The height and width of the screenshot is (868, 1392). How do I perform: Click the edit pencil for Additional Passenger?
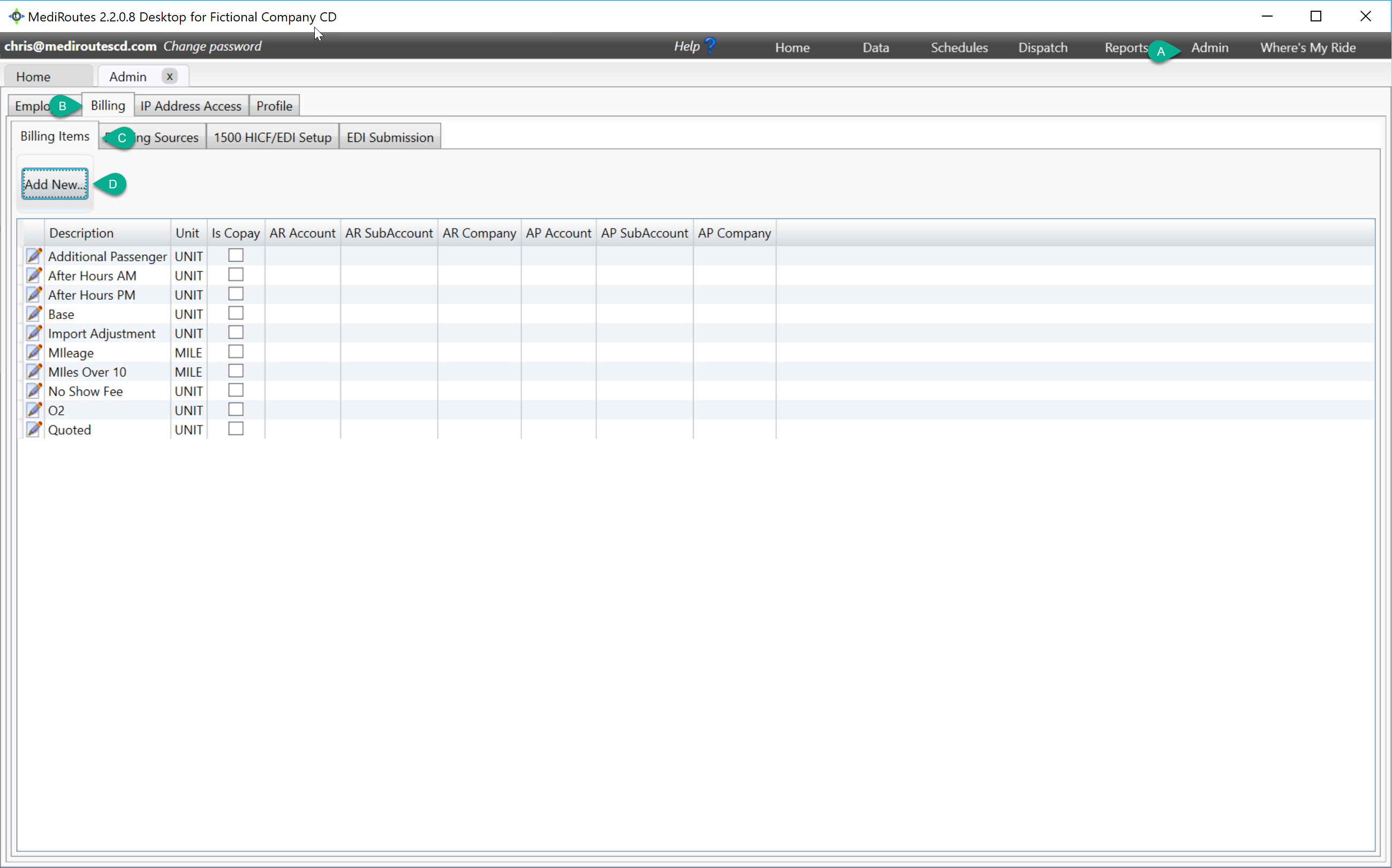pos(33,256)
